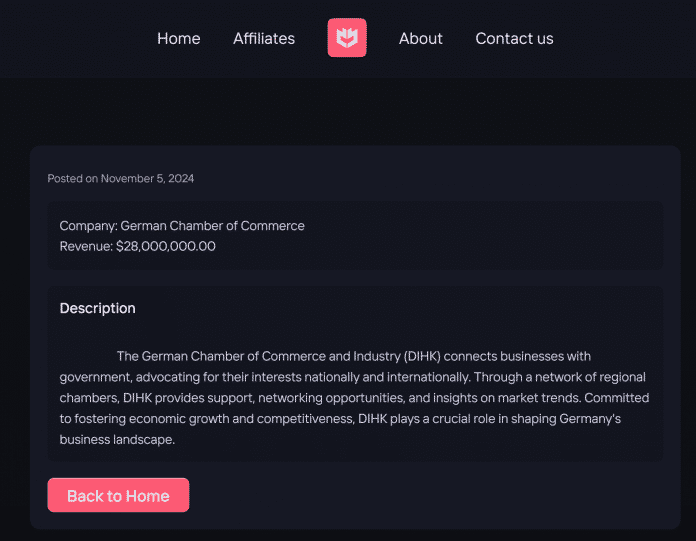Screen dimensions: 696x541
Task: Open the Affiliates page
Action: [264, 39]
